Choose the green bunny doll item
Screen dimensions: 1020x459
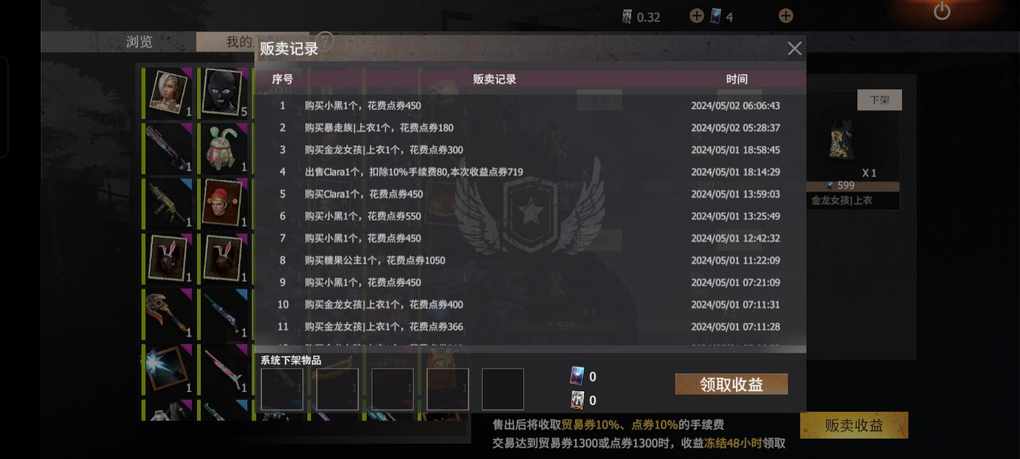coord(225,148)
